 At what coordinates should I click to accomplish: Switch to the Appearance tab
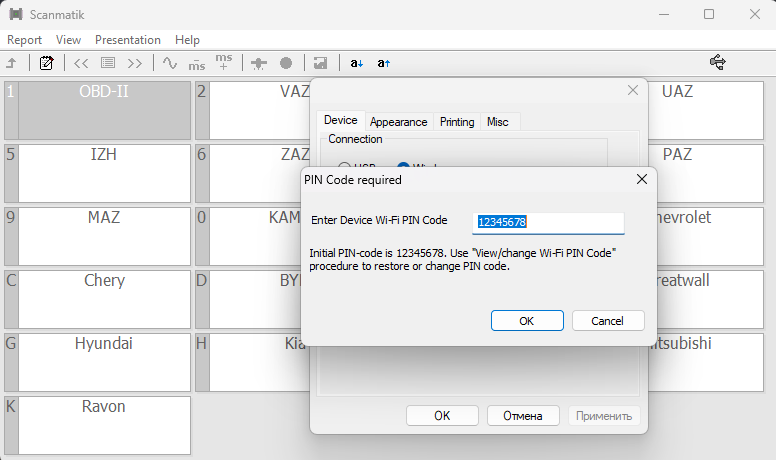(x=398, y=121)
